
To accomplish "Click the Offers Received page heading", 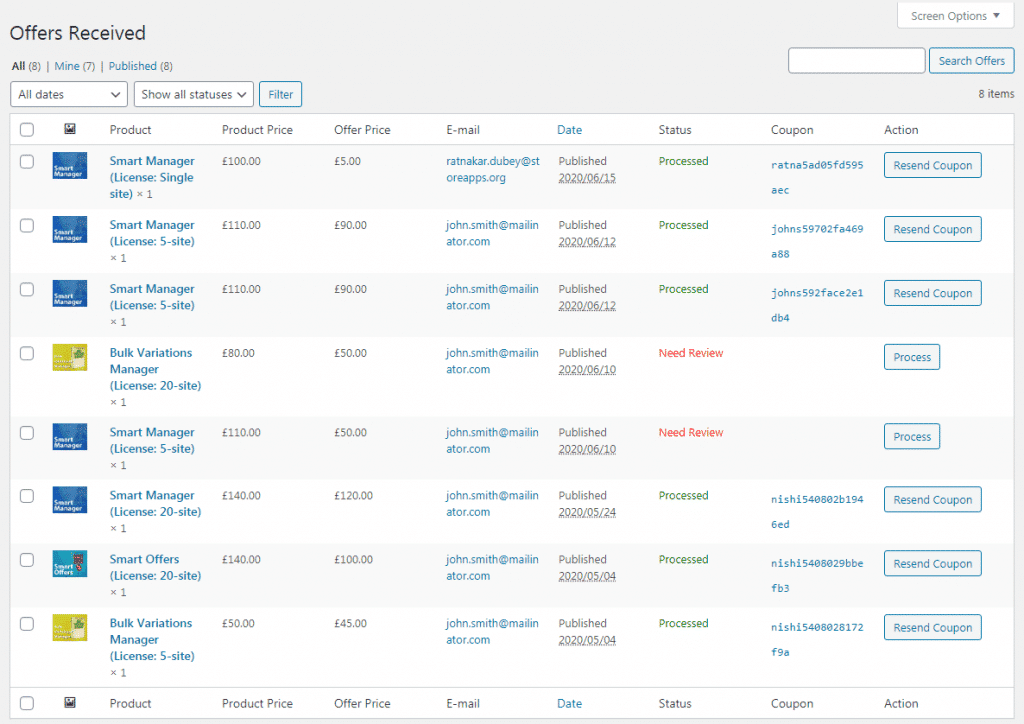I will click(78, 33).
